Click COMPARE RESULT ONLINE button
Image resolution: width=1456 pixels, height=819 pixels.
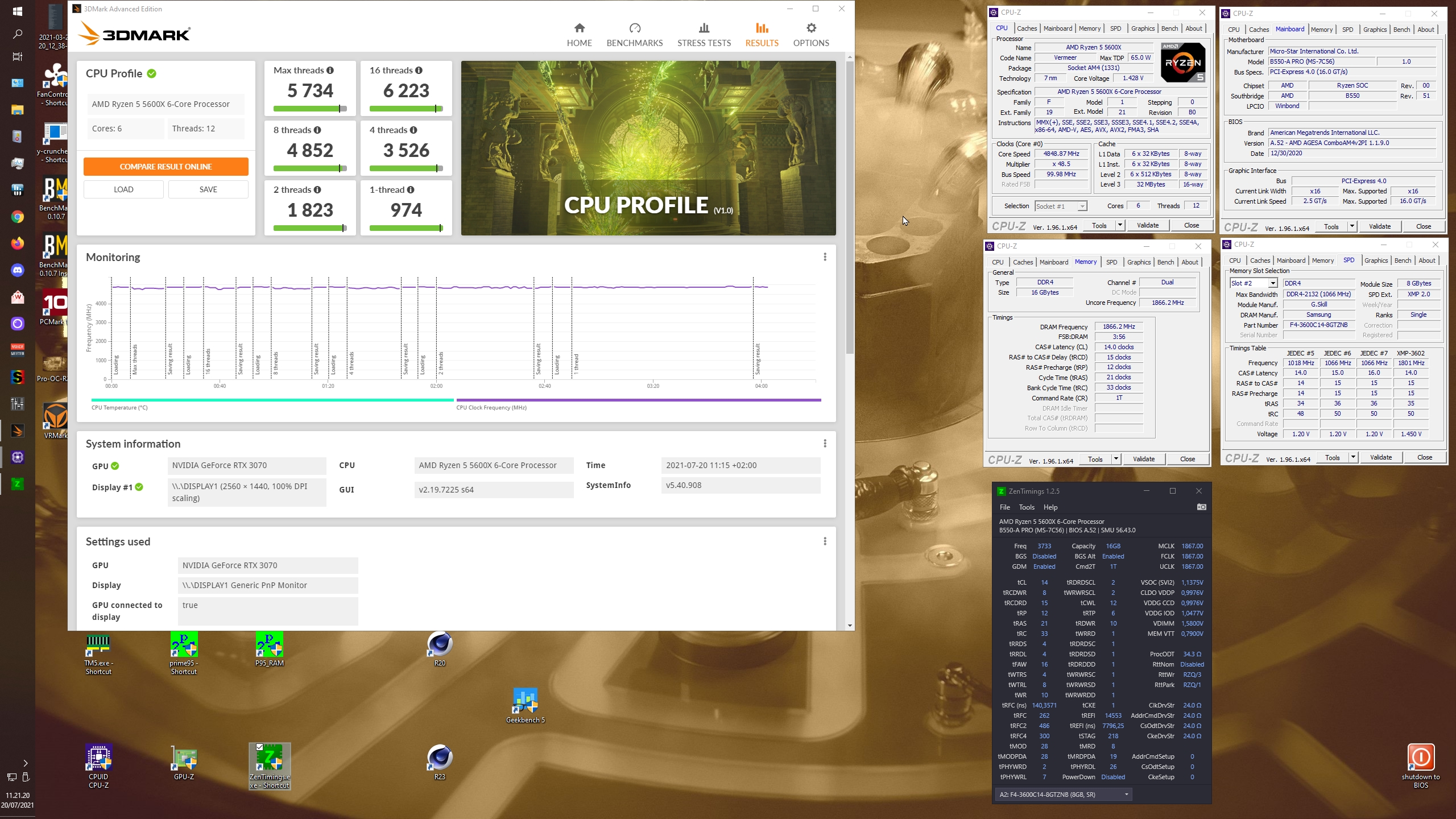(166, 167)
